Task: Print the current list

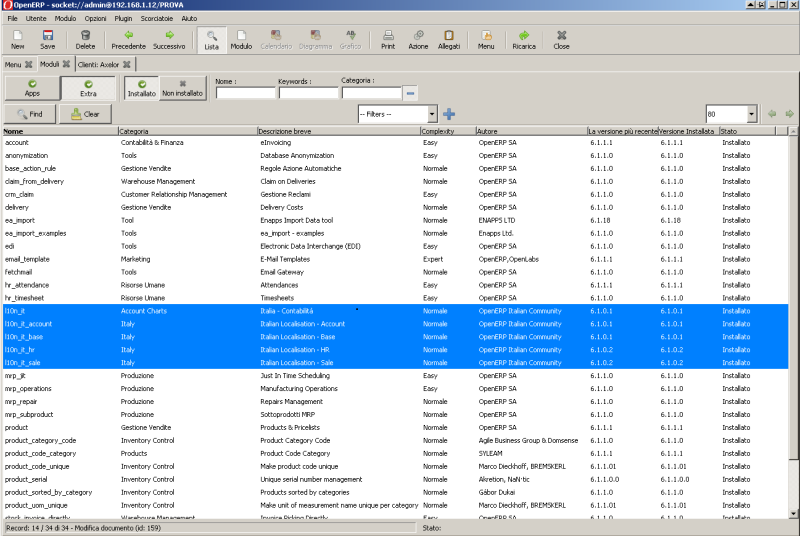Action: tap(388, 40)
